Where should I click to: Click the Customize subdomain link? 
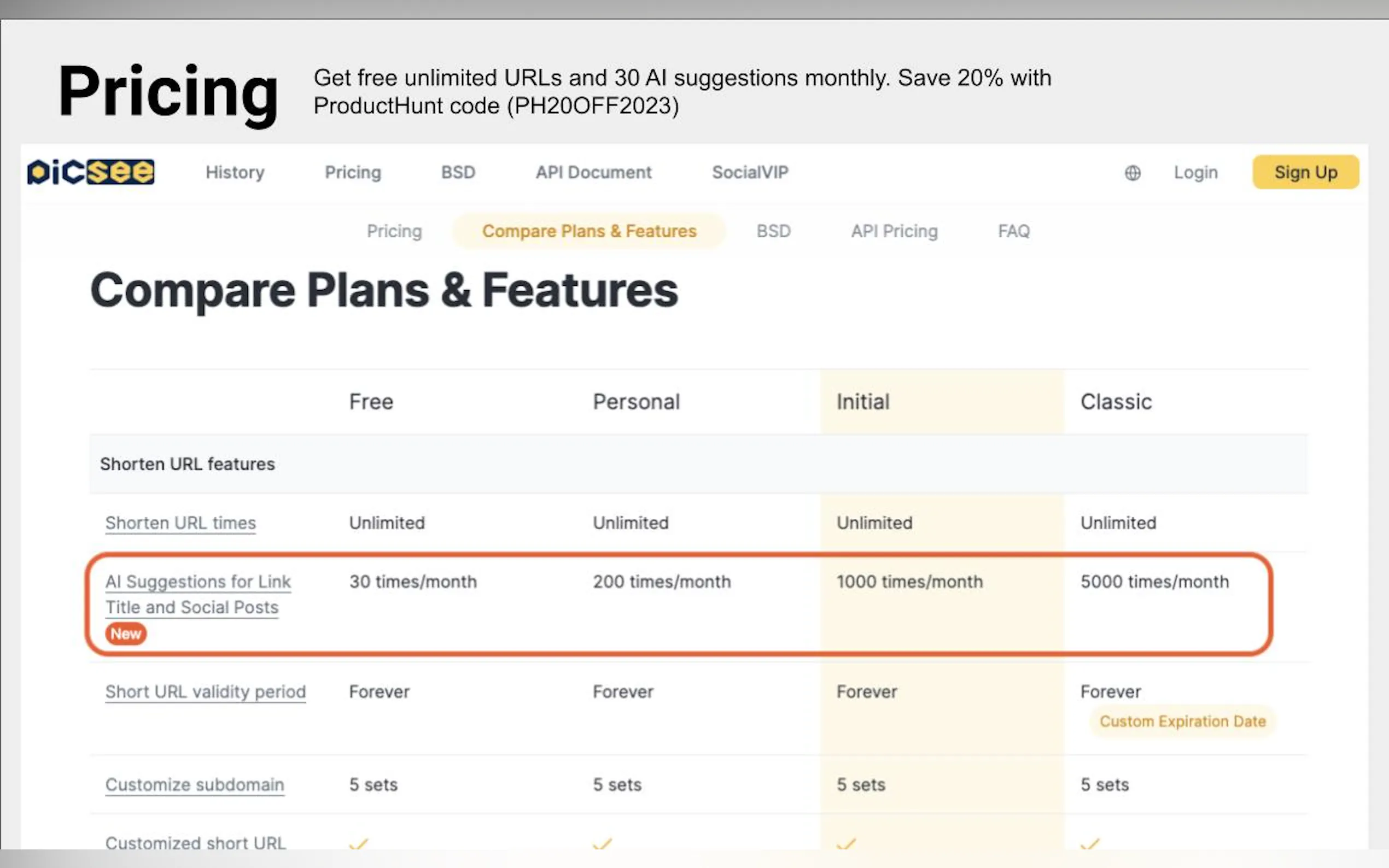pos(194,785)
